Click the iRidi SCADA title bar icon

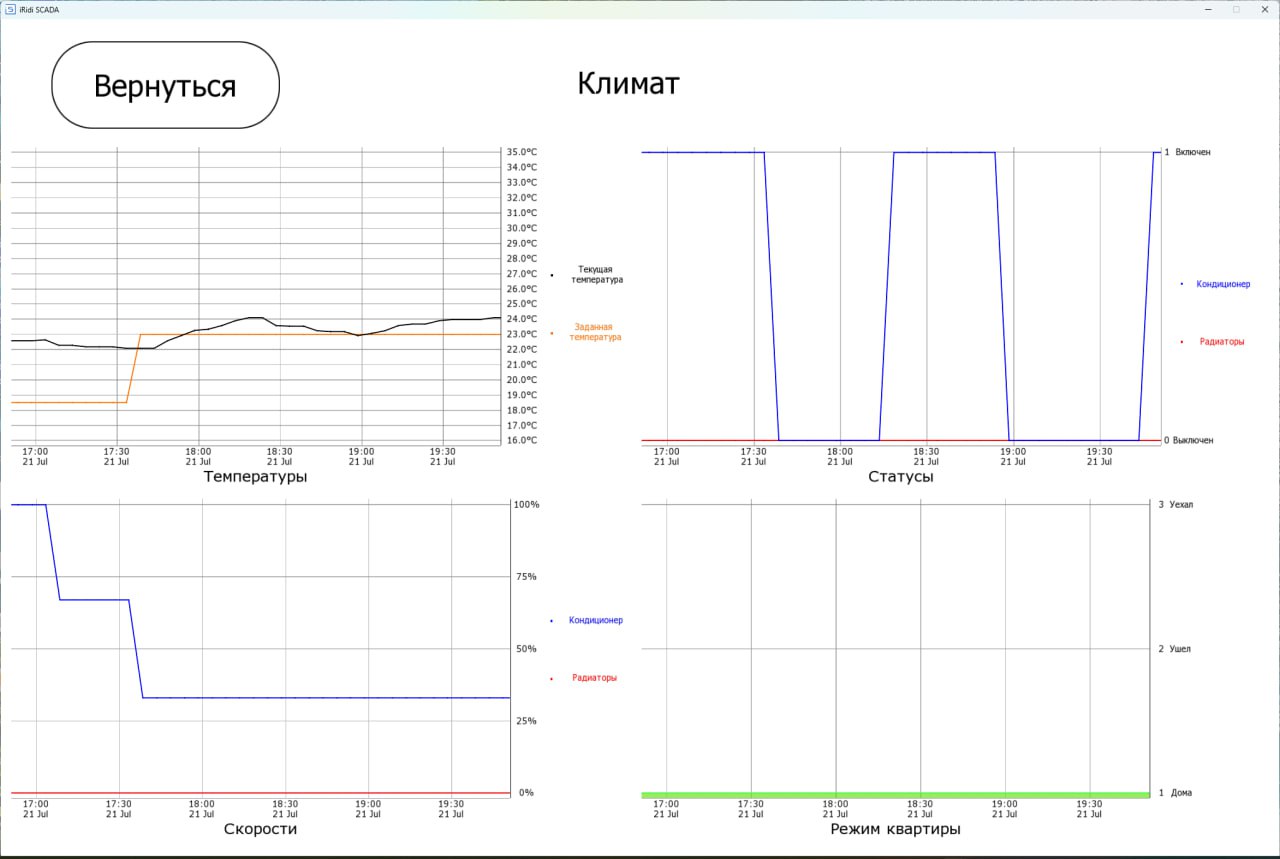click(9, 9)
